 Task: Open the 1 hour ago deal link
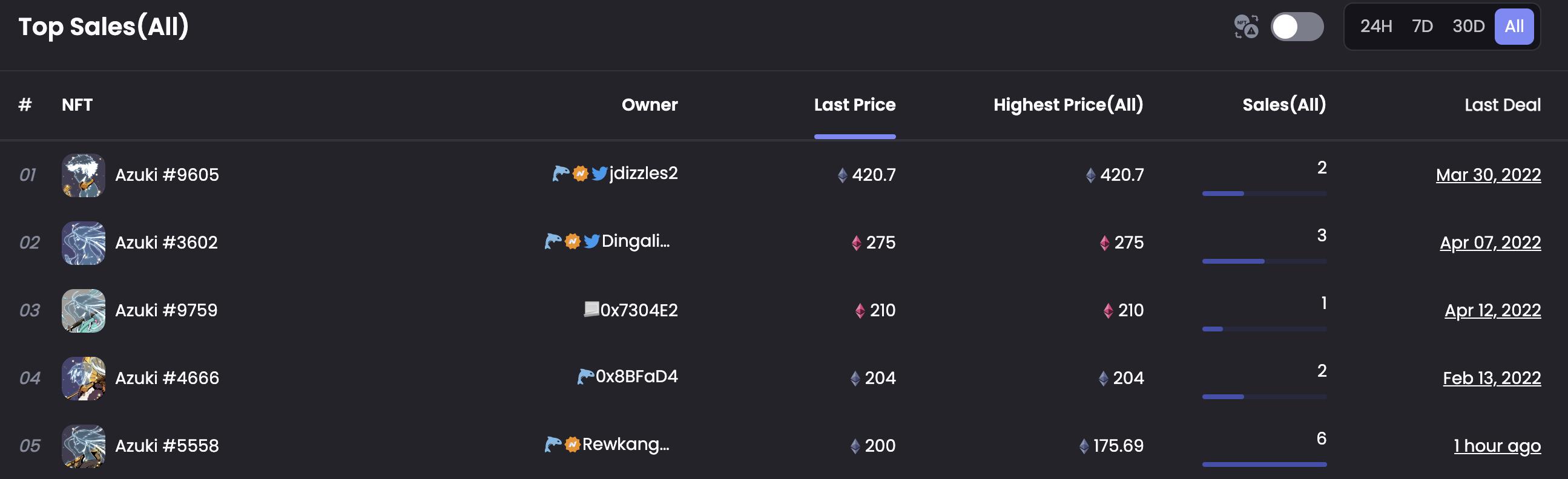pos(1497,446)
